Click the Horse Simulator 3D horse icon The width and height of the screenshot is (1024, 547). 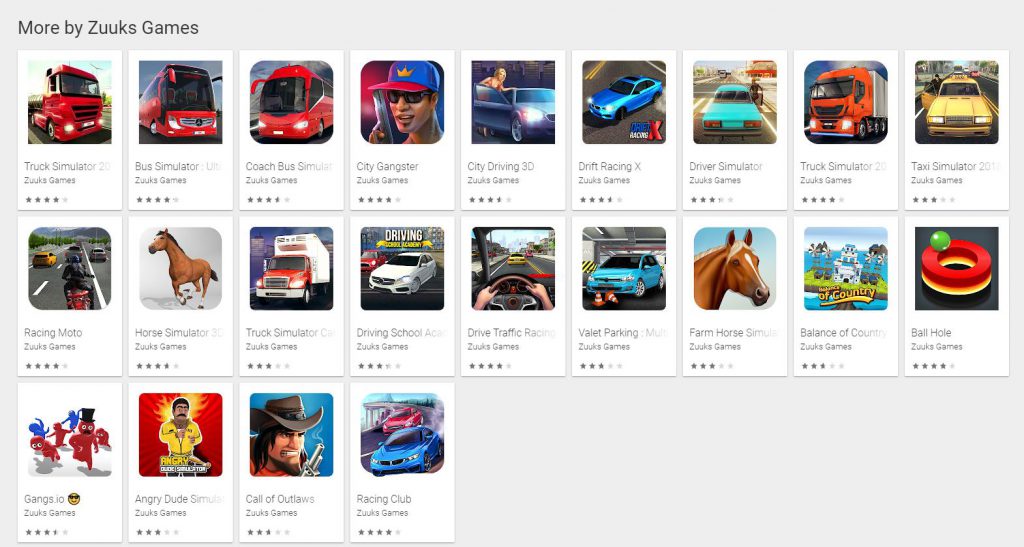(x=181, y=268)
